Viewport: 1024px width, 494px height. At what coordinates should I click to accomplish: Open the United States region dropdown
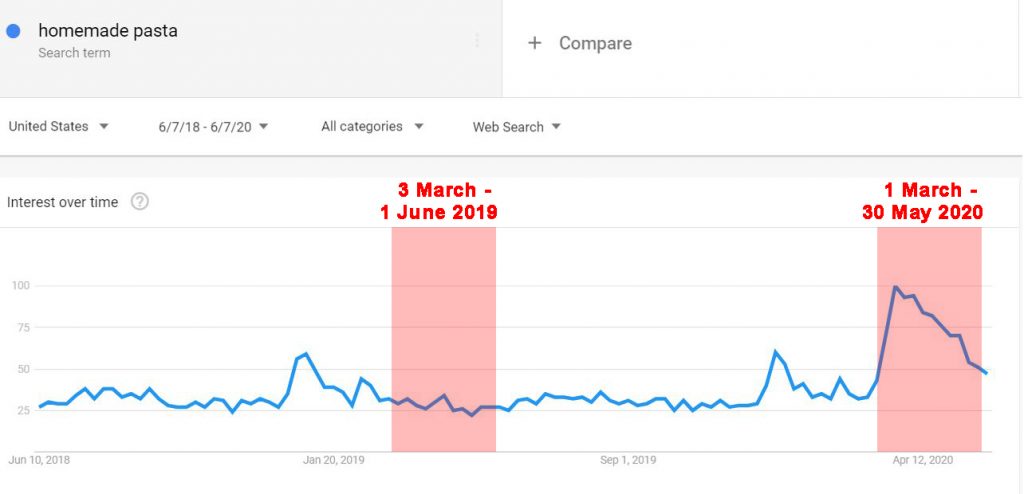pyautogui.click(x=58, y=126)
